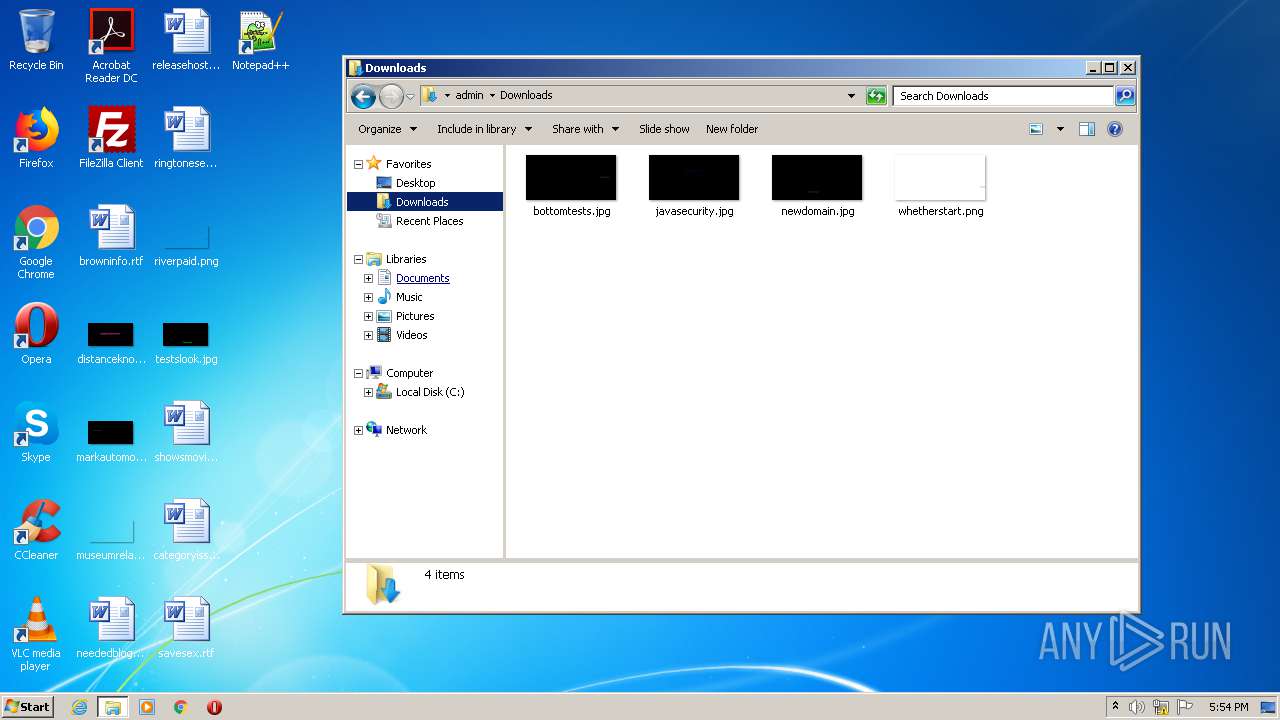1280x720 pixels.
Task: Click the Explorer Back arrow button
Action: coord(363,96)
